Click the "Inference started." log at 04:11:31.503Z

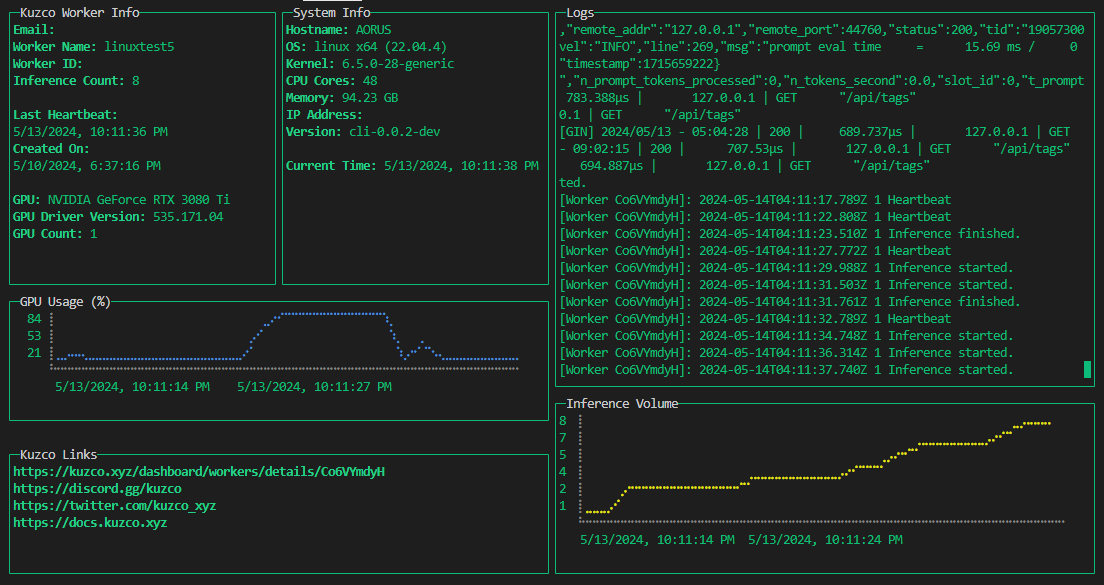tap(786, 284)
